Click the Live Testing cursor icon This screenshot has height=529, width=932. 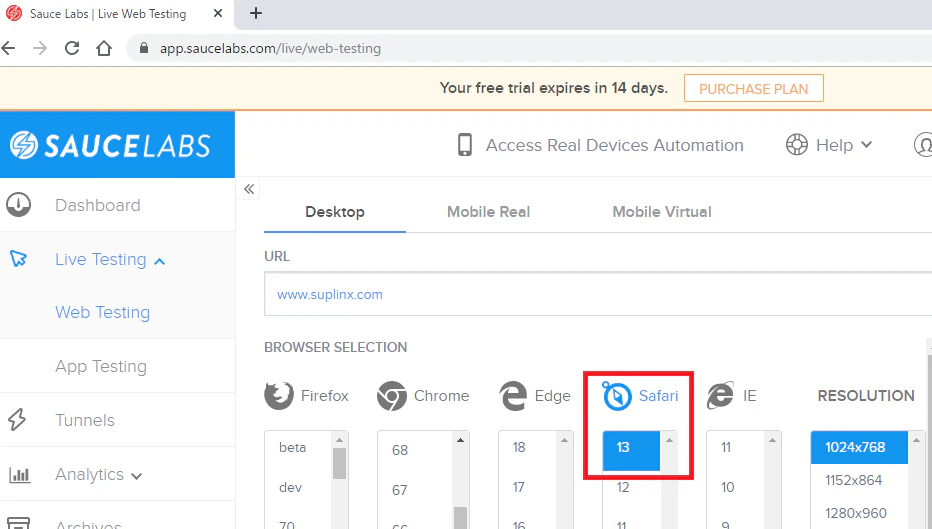pyautogui.click(x=18, y=259)
